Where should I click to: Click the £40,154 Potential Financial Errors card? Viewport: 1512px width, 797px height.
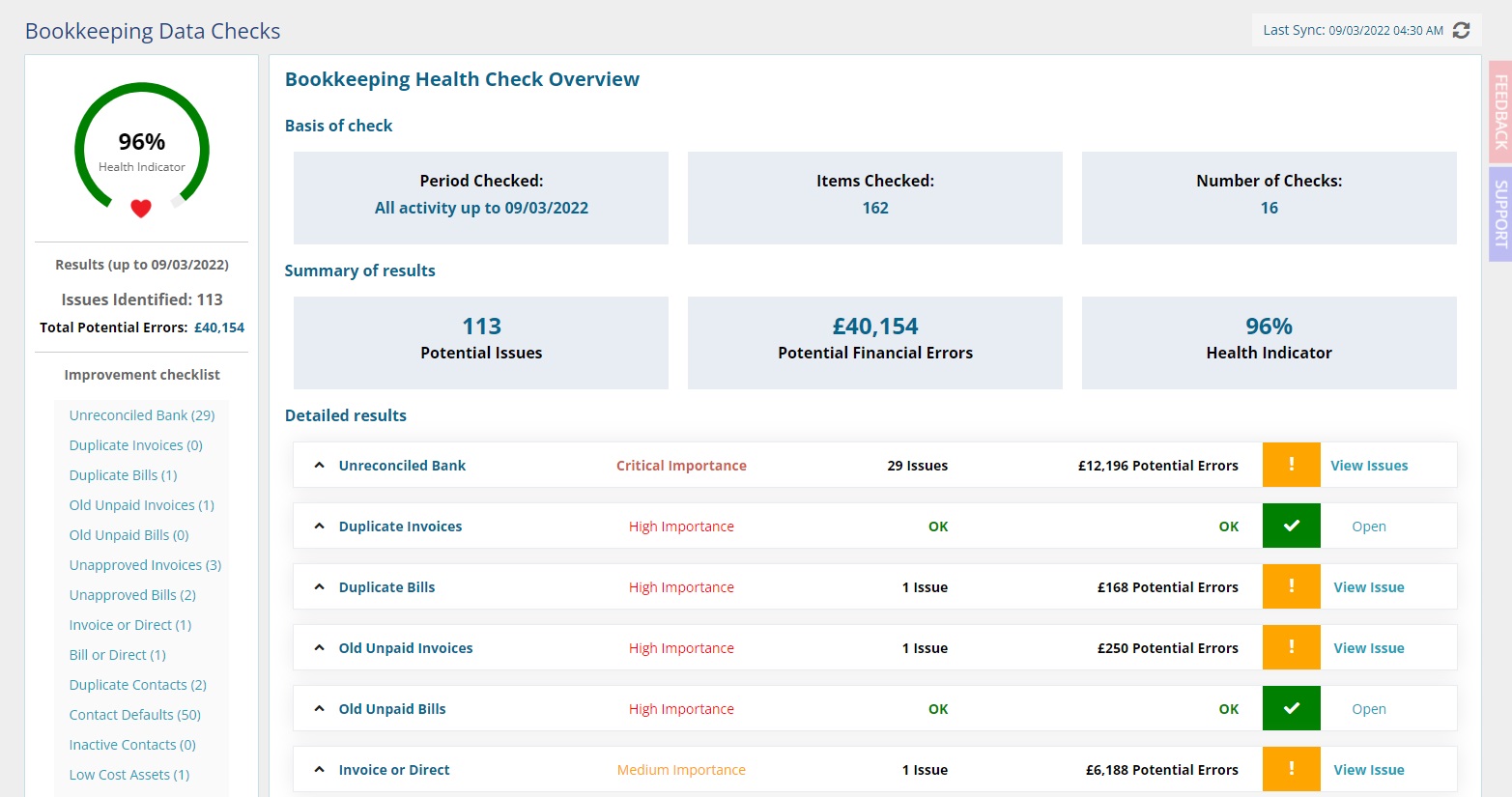click(x=875, y=343)
